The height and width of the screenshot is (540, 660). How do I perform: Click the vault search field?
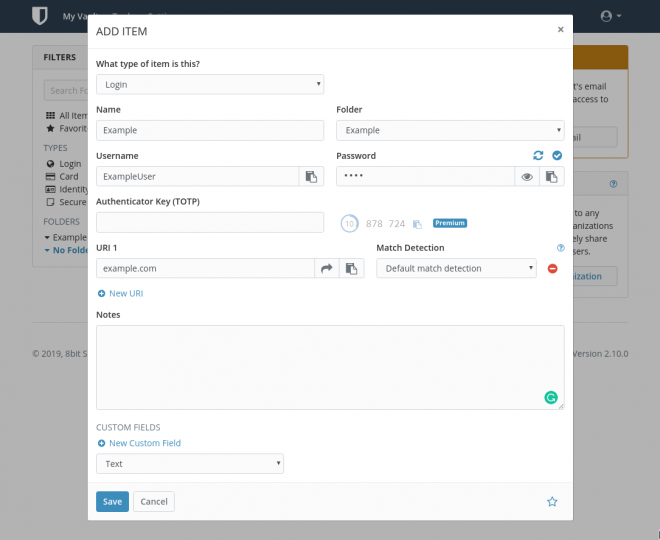pyautogui.click(x=66, y=90)
